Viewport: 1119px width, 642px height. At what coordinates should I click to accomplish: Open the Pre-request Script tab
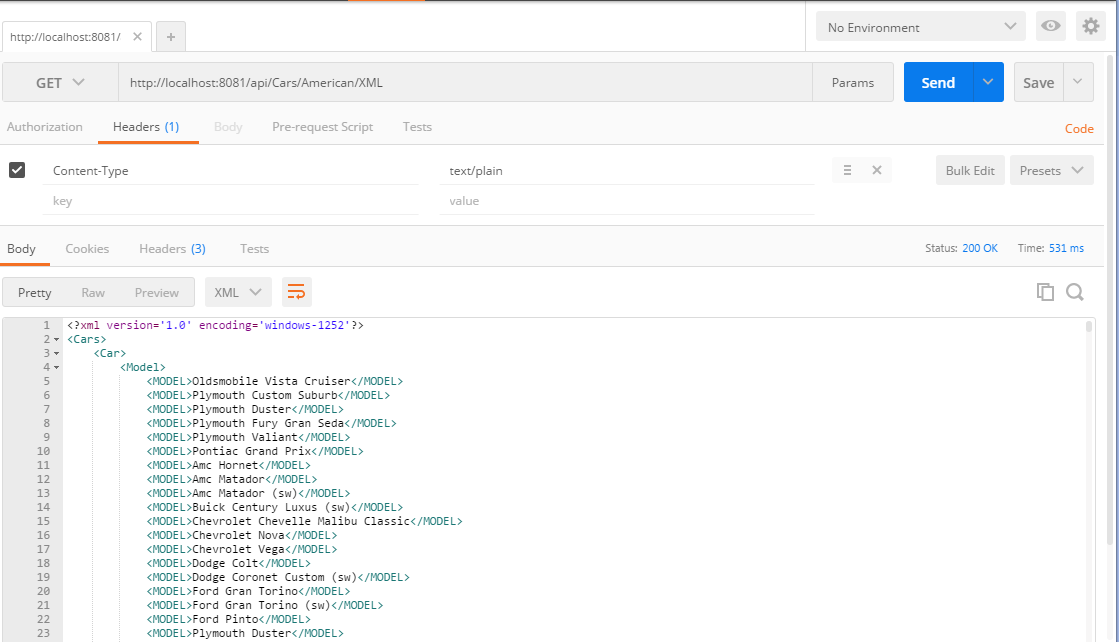[322, 127]
